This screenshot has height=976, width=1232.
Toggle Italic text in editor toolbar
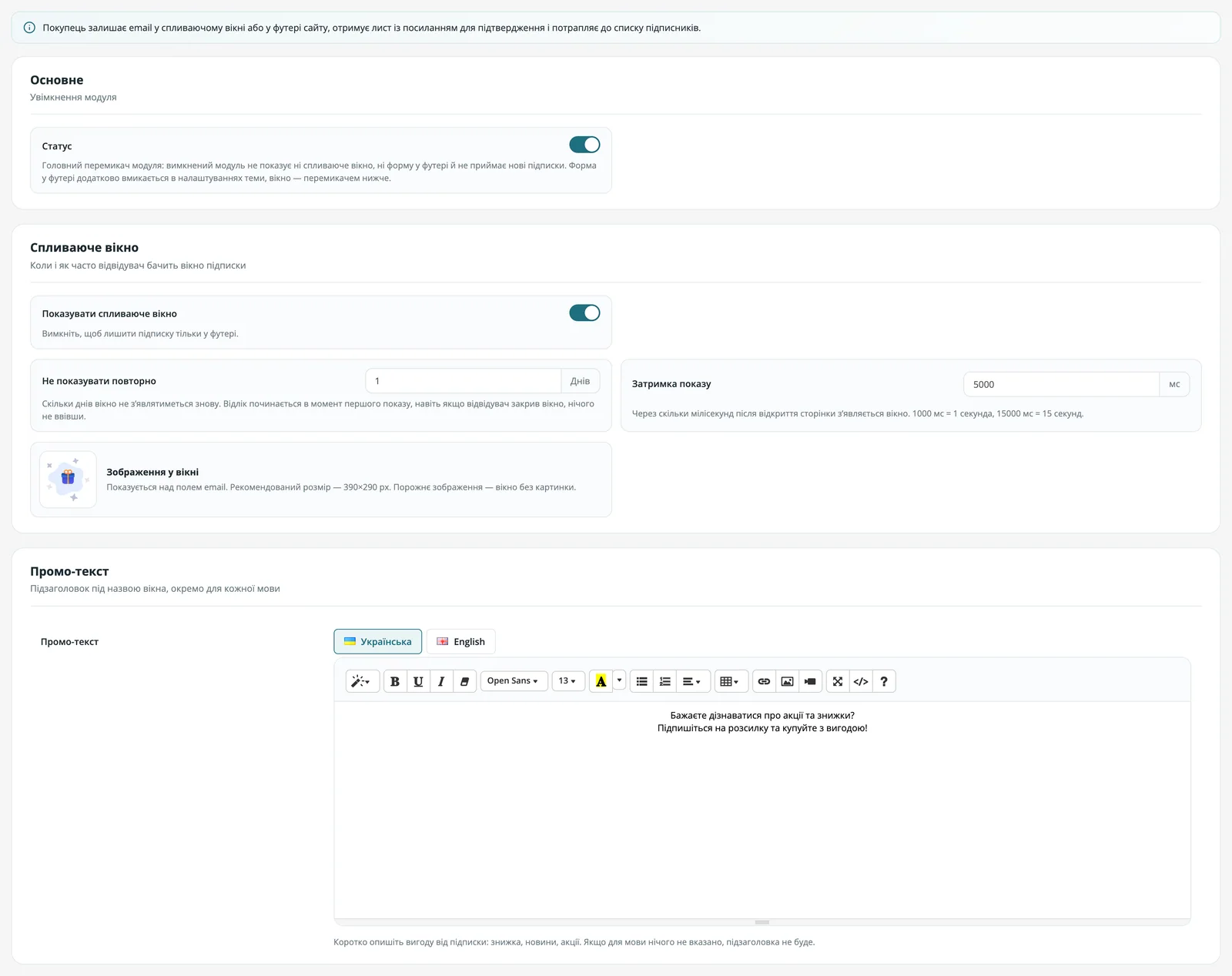coord(441,681)
